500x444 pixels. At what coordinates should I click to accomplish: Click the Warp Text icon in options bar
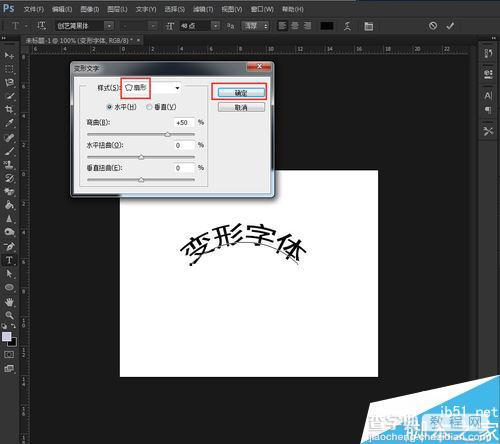[347, 26]
